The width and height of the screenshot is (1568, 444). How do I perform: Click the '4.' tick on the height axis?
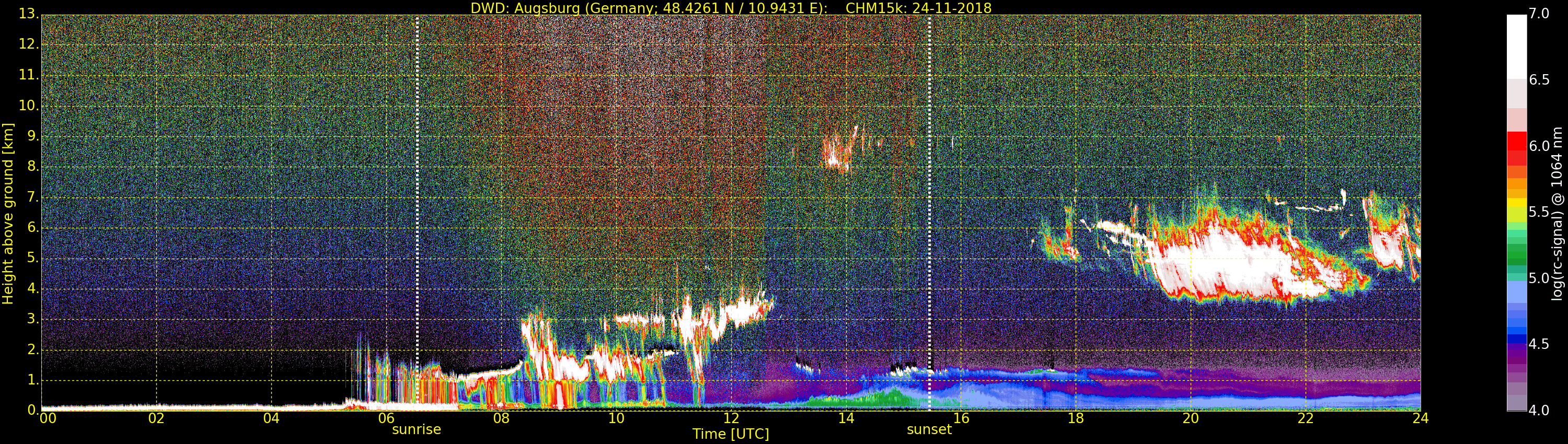click(x=32, y=288)
